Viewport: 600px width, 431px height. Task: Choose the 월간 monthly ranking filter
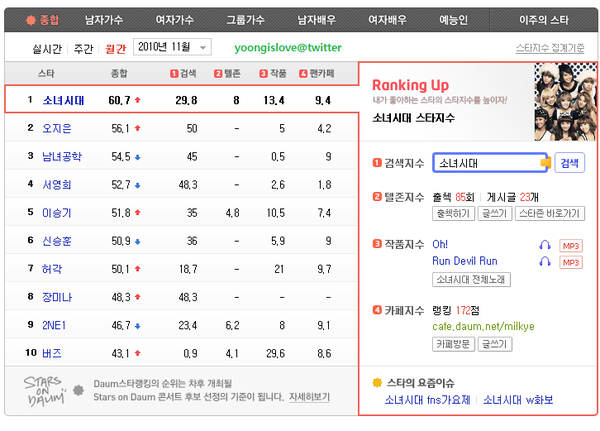[116, 49]
